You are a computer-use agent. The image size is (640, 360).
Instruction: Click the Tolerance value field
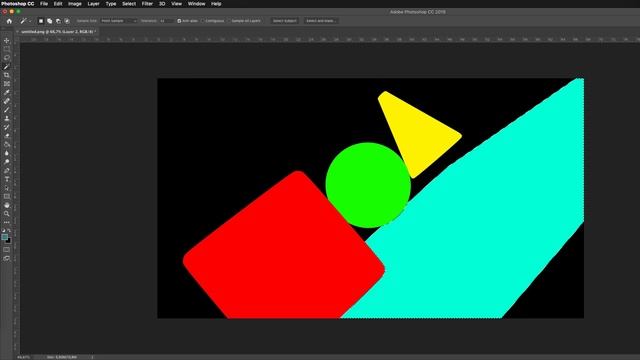click(x=166, y=21)
